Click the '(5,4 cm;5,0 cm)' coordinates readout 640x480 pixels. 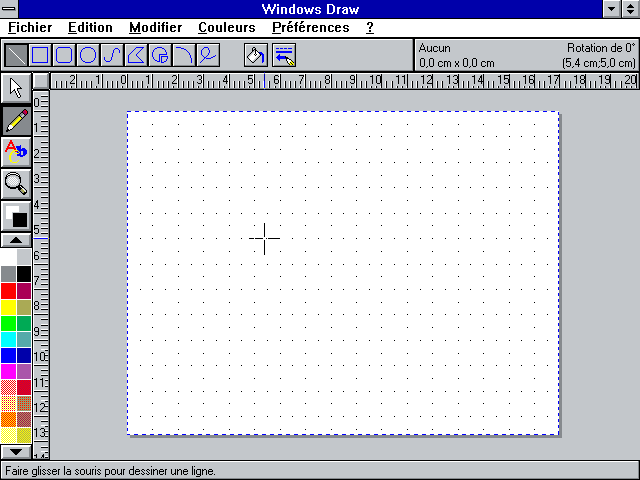click(599, 63)
